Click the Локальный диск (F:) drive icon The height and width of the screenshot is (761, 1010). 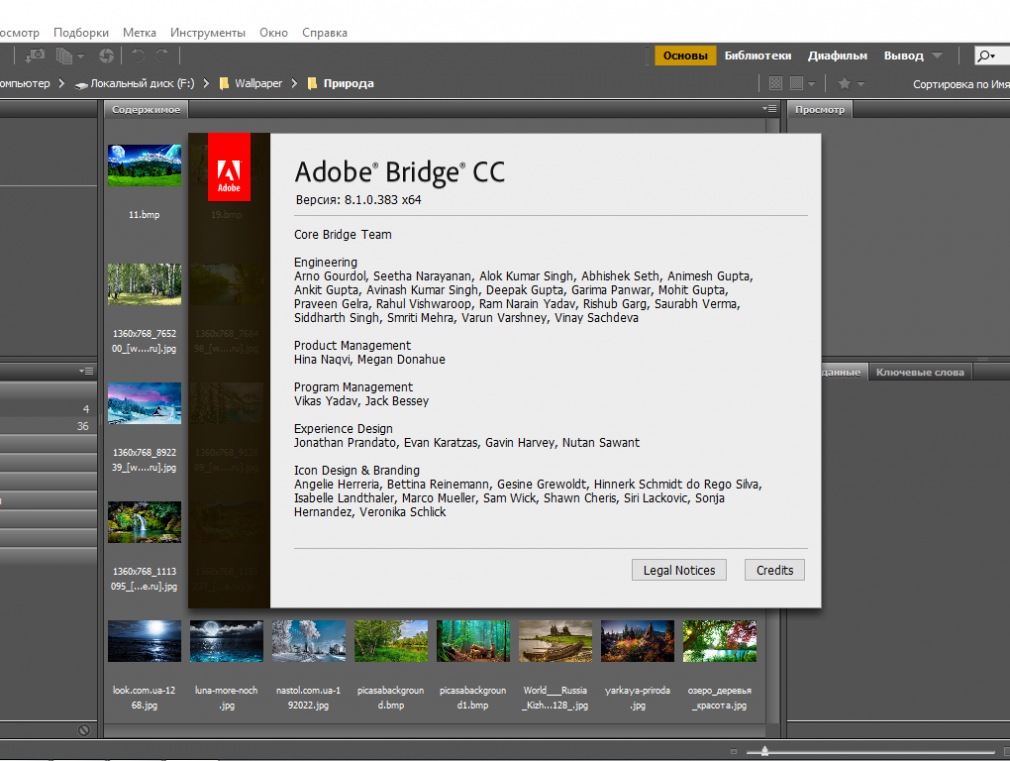click(x=81, y=84)
